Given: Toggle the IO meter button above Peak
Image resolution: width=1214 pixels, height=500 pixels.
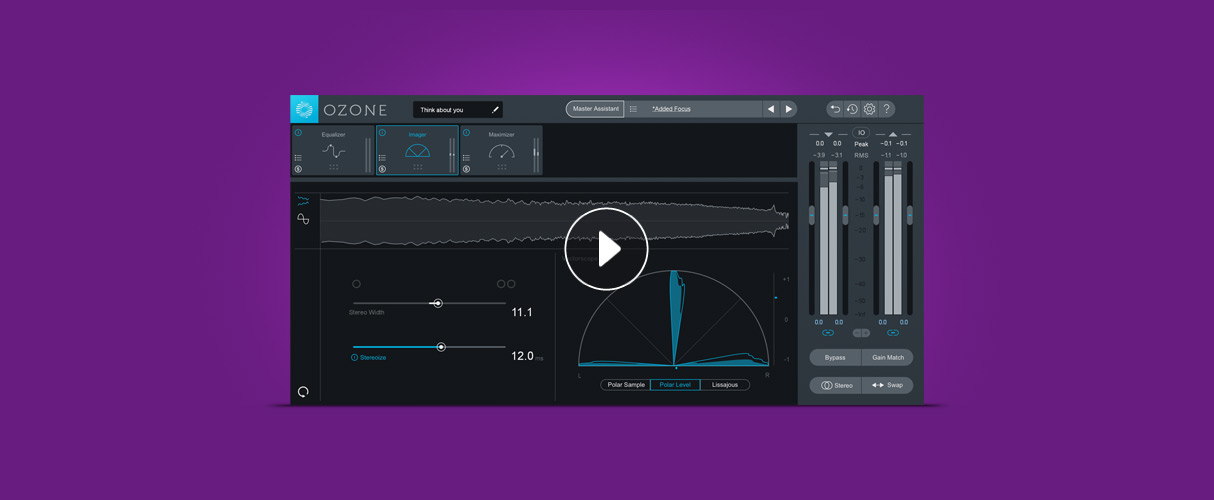Looking at the screenshot, I should coord(861,133).
